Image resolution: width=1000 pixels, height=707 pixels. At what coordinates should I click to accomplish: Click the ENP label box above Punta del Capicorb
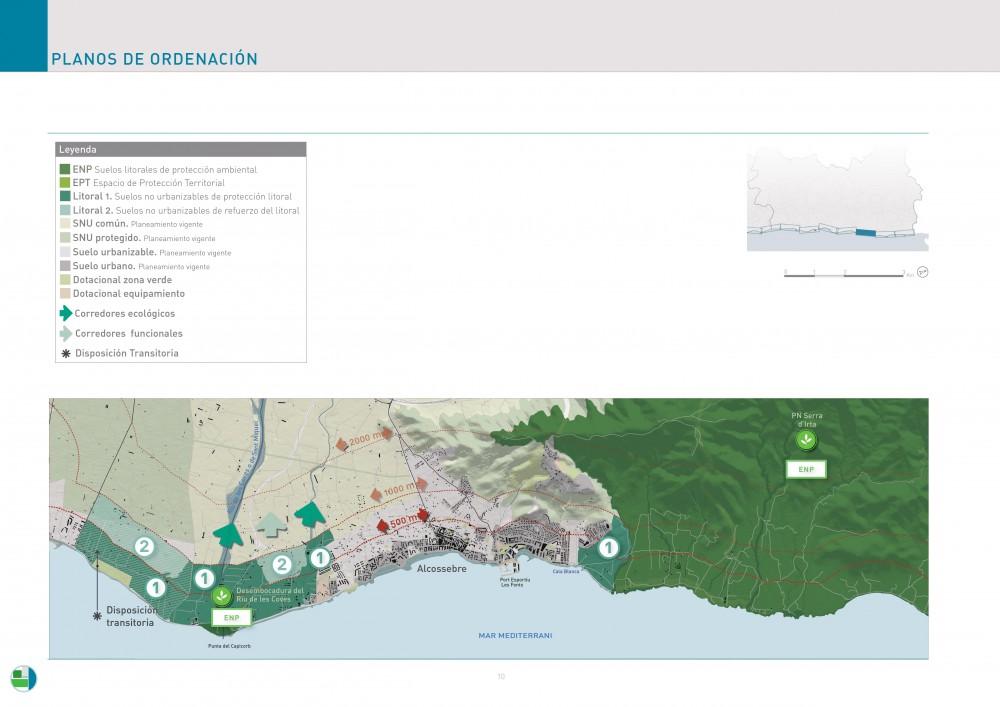(x=231, y=619)
